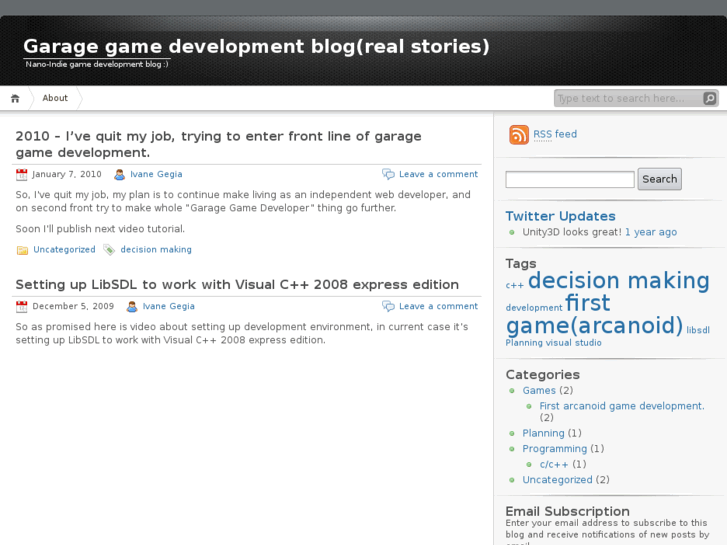Focus the 'Type text to search here' field
Image resolution: width=727 pixels, height=545 pixels.
629,98
